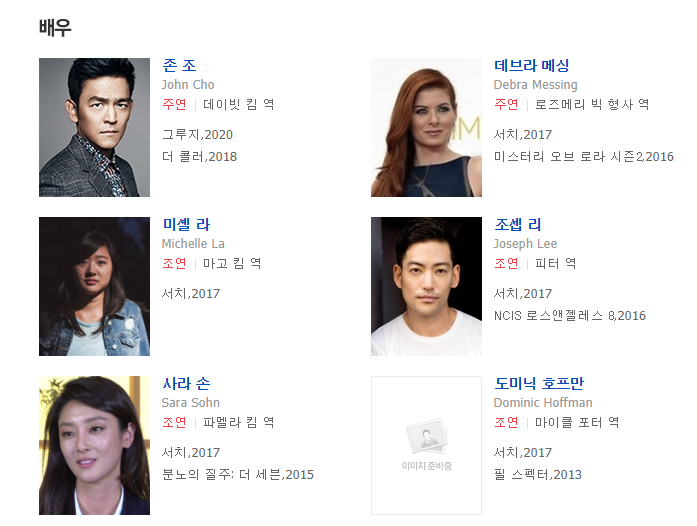Click the 데브라 메싱 actor name link
The height and width of the screenshot is (526, 697).
click(x=532, y=66)
